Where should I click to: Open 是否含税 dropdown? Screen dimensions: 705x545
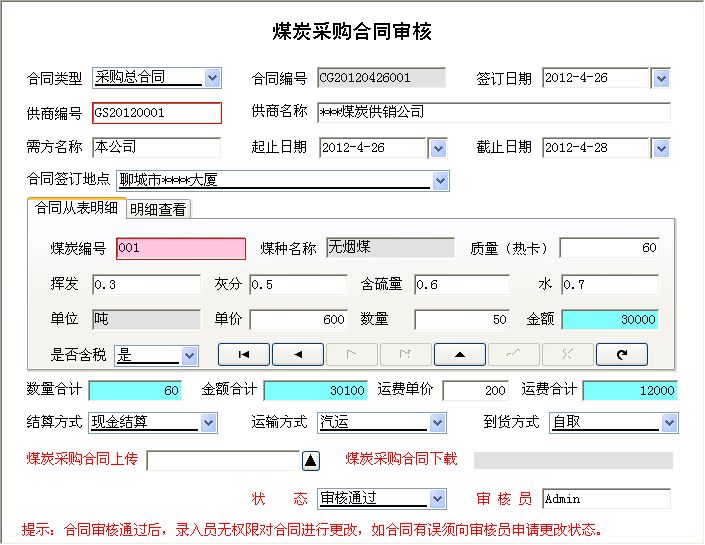coord(190,356)
